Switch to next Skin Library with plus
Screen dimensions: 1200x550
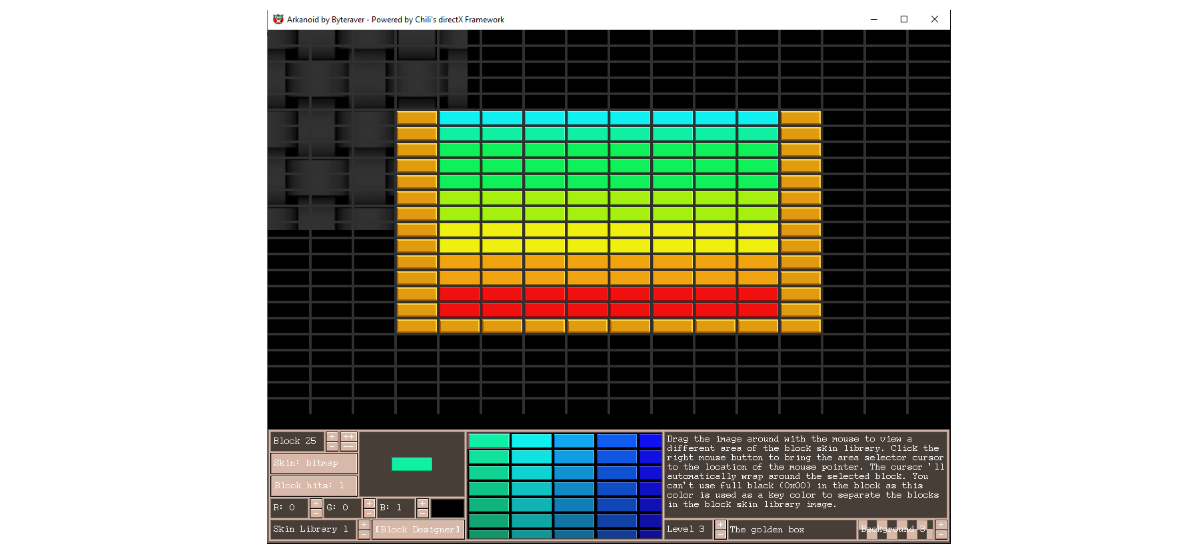click(x=364, y=525)
